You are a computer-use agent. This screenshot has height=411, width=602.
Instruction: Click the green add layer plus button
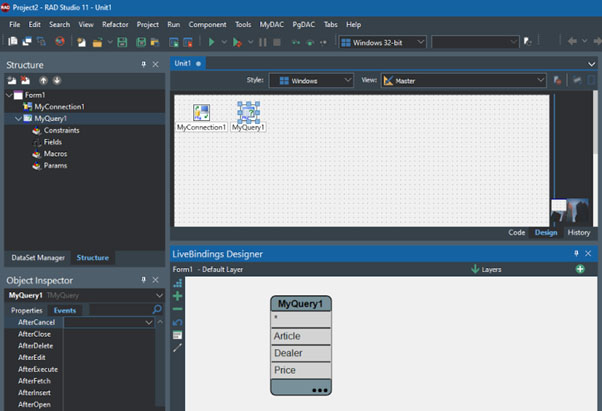point(580,269)
